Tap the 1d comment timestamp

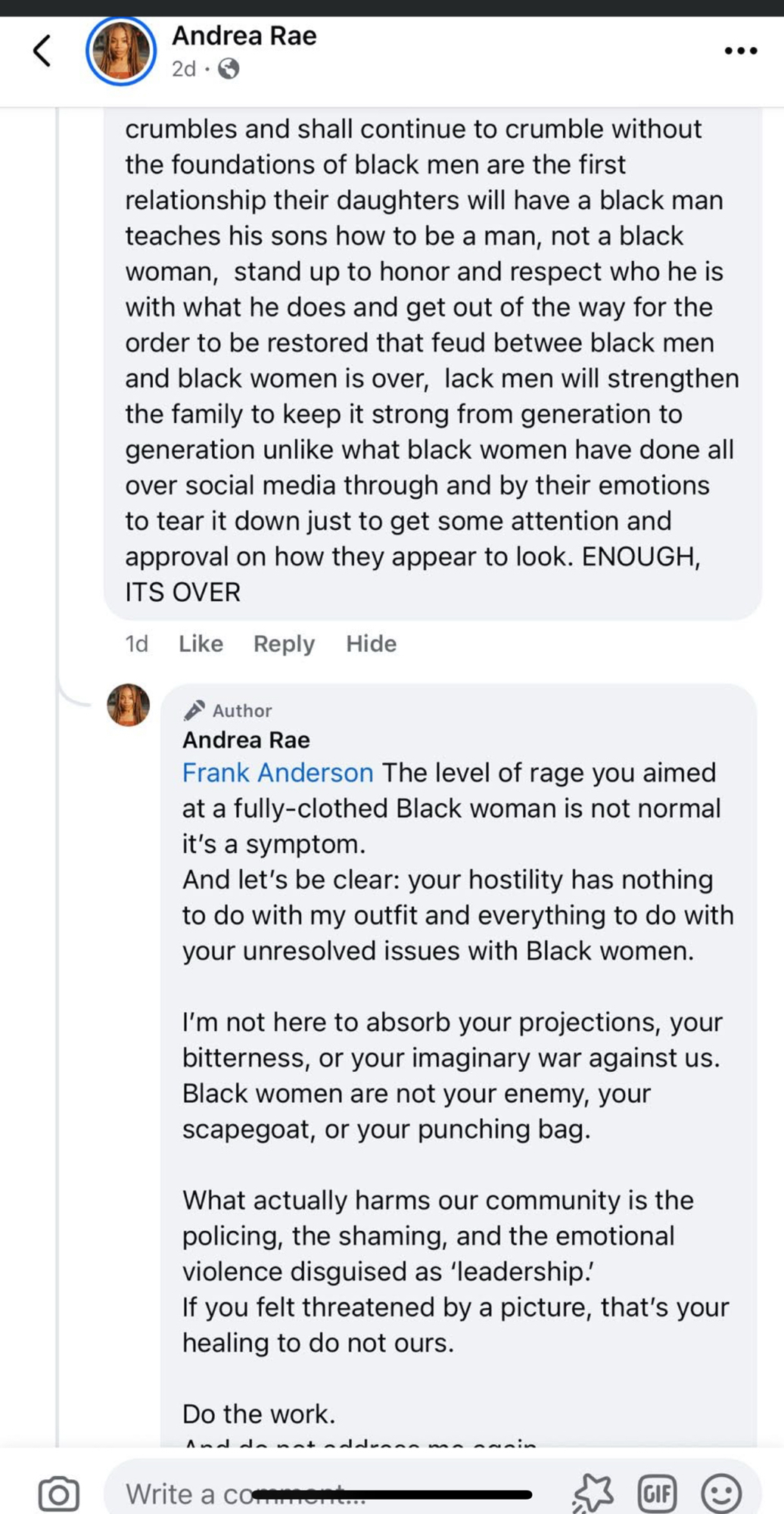coord(136,643)
